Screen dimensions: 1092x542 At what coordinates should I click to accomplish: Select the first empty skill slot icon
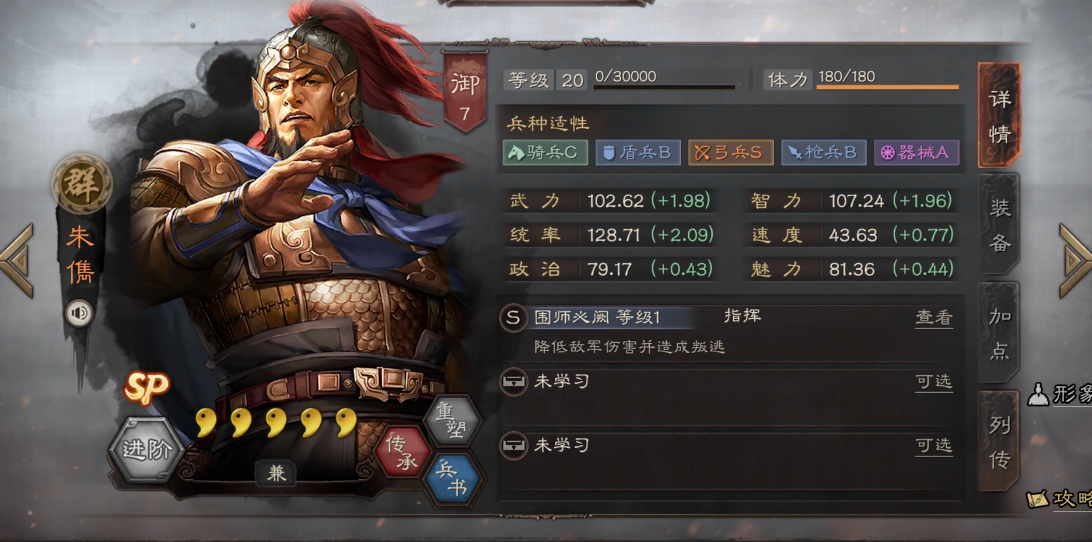pyautogui.click(x=513, y=382)
